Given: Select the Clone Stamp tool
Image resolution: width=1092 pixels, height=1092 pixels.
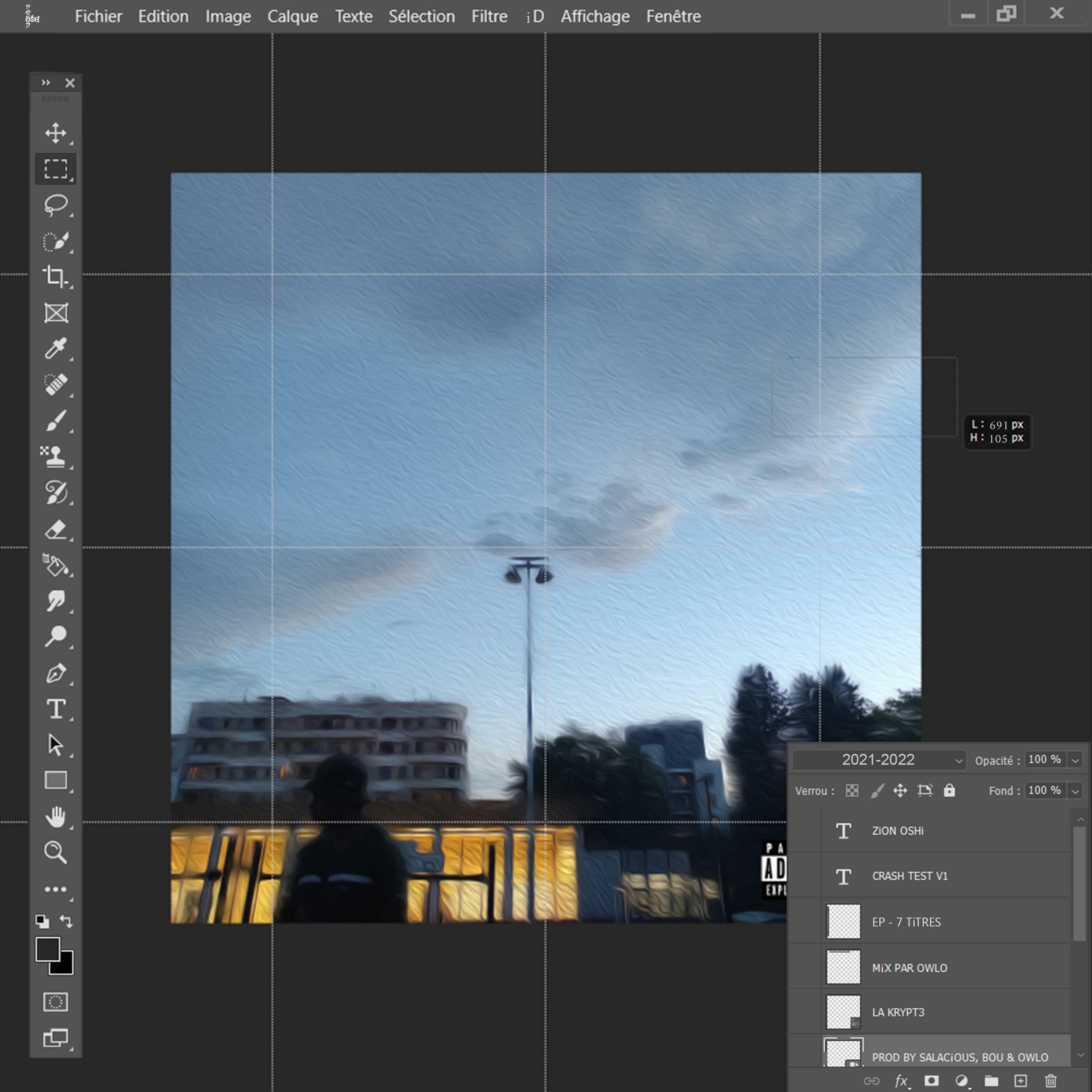Looking at the screenshot, I should coord(55,456).
